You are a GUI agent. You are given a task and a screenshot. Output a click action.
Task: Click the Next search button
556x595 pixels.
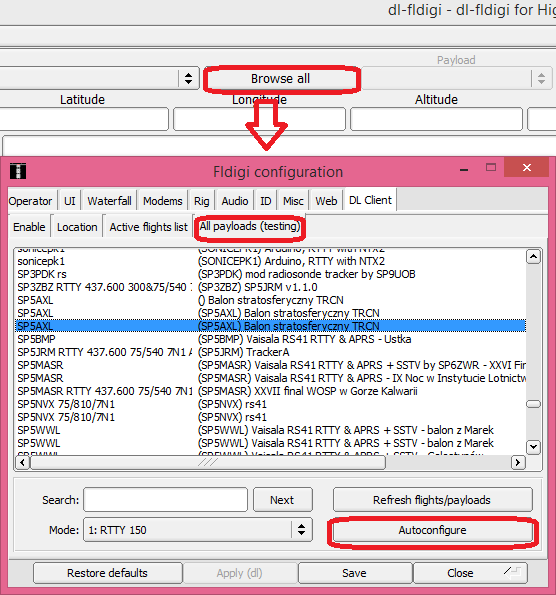[283, 500]
